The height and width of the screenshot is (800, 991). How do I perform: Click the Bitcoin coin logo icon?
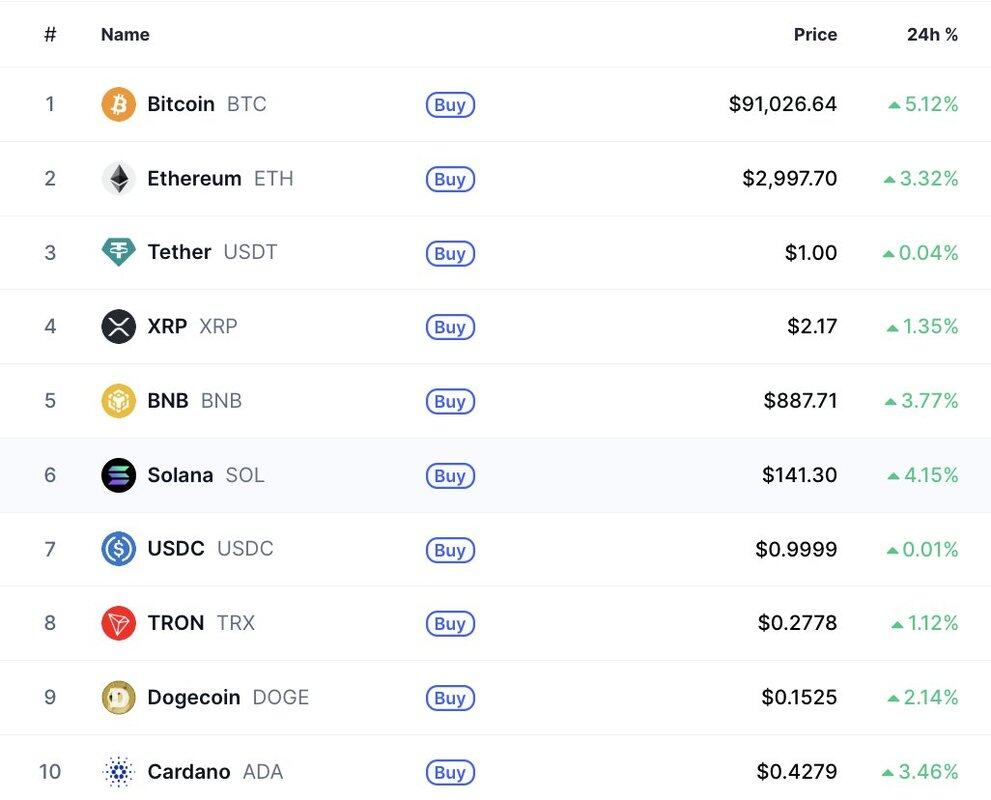(118, 104)
